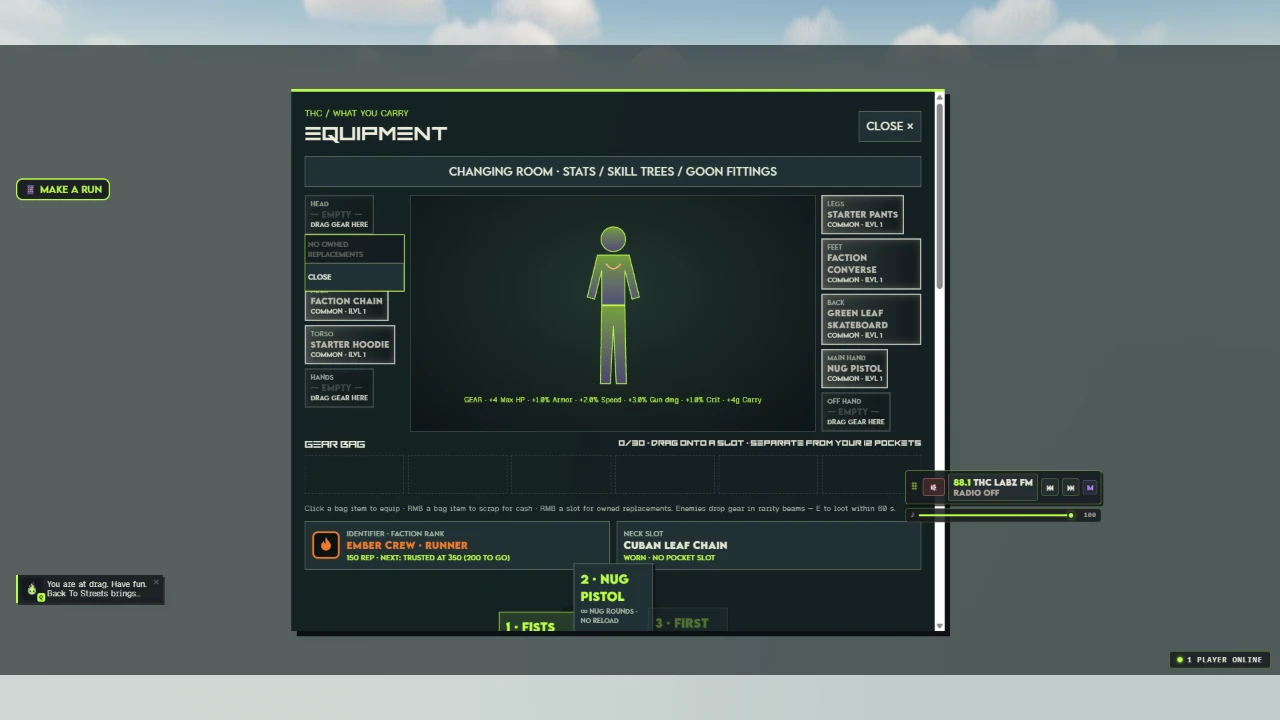1280x720 pixels.
Task: Click the Equipment panel vertical scrollbar
Action: coord(939,195)
